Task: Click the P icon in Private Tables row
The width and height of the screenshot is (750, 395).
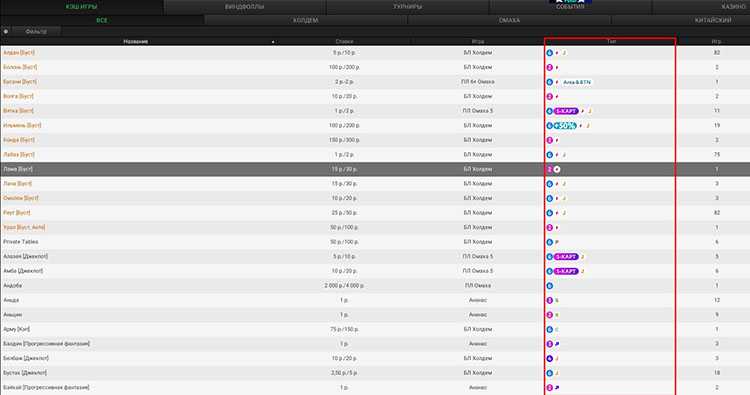Action: click(x=556, y=242)
